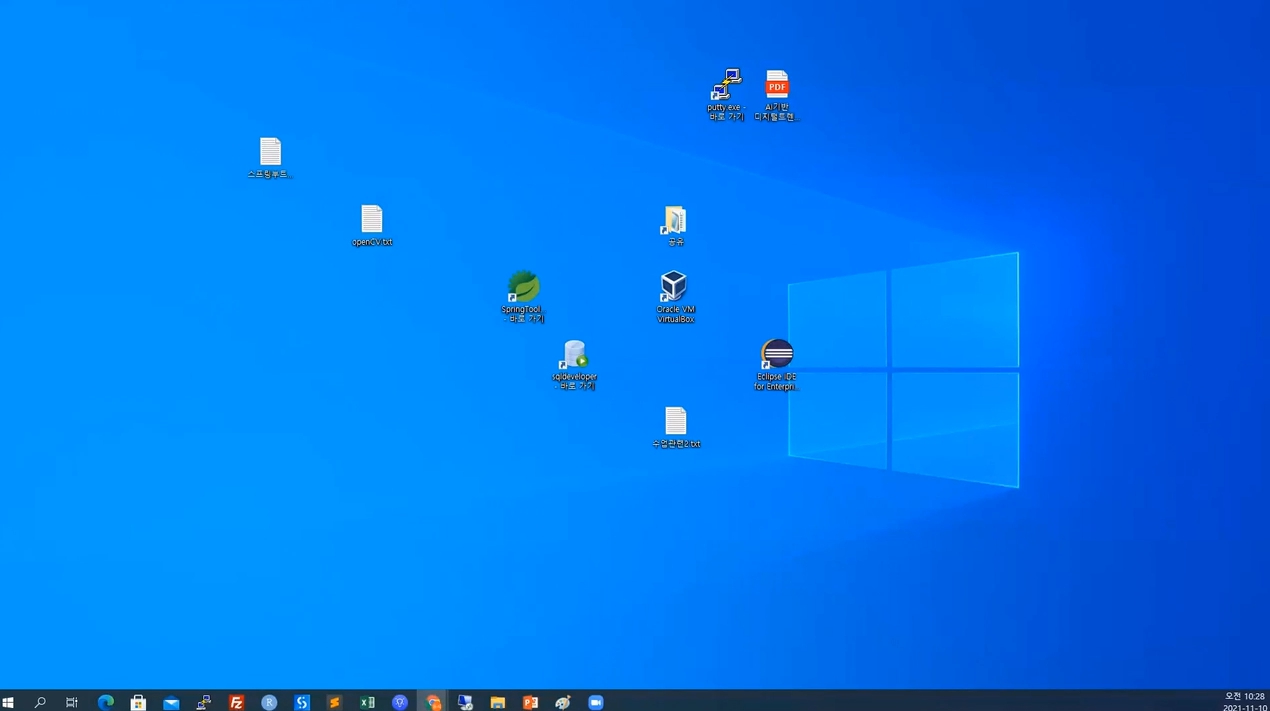Switch to Chrome in the taskbar
This screenshot has height=711, width=1270.
[x=433, y=702]
